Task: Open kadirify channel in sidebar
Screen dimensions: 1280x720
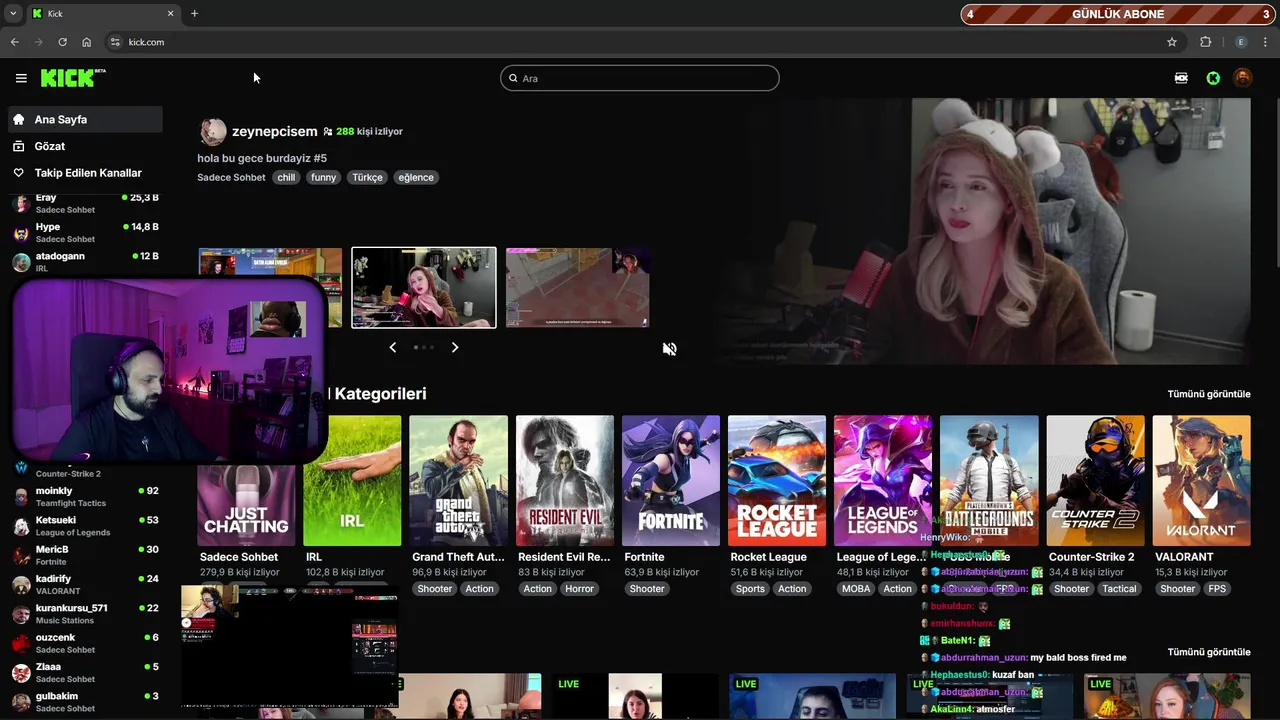Action: 85,584
